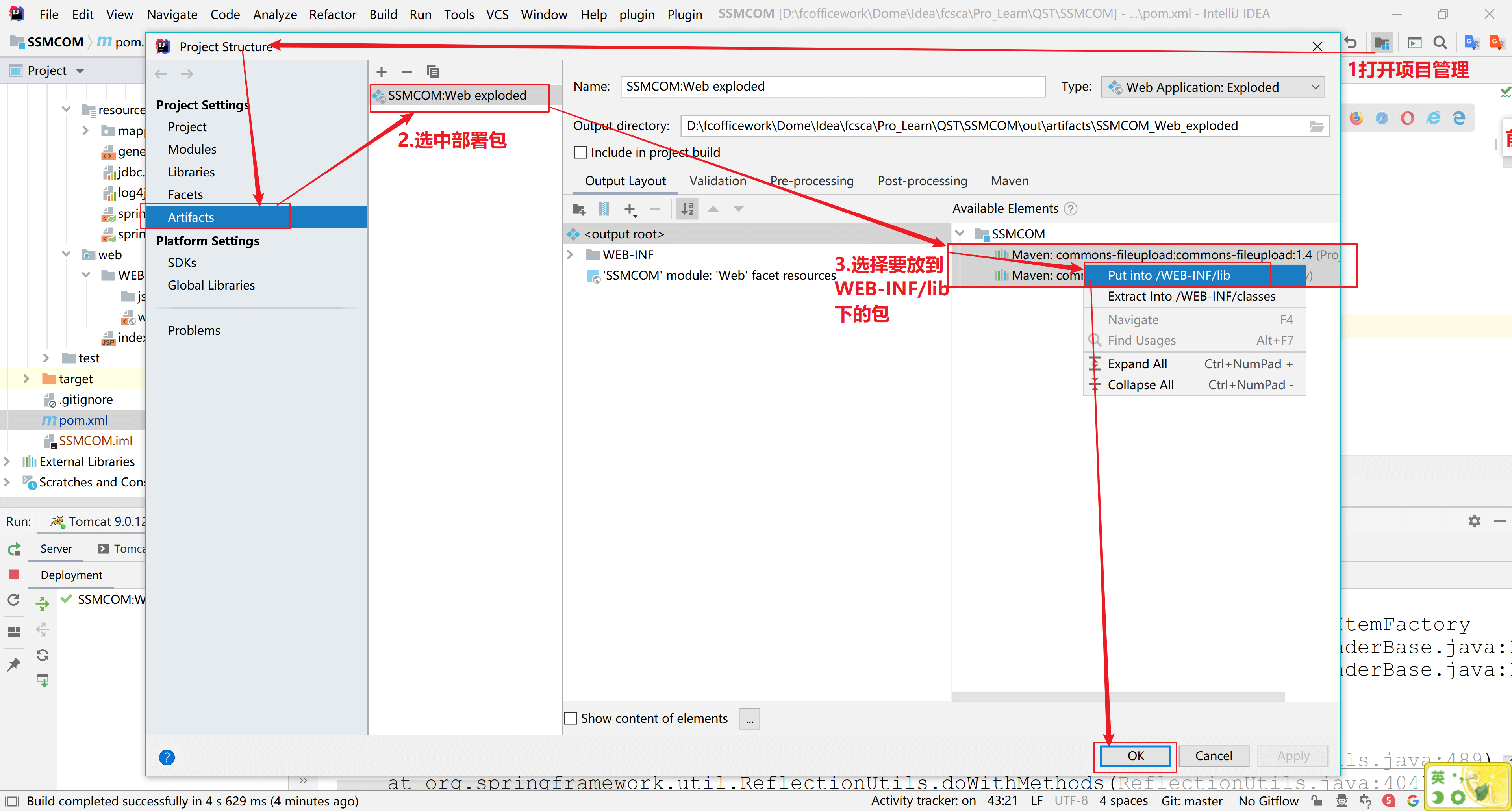Collapse the SSMCOM available elements node
The width and height of the screenshot is (1512, 811).
point(960,234)
